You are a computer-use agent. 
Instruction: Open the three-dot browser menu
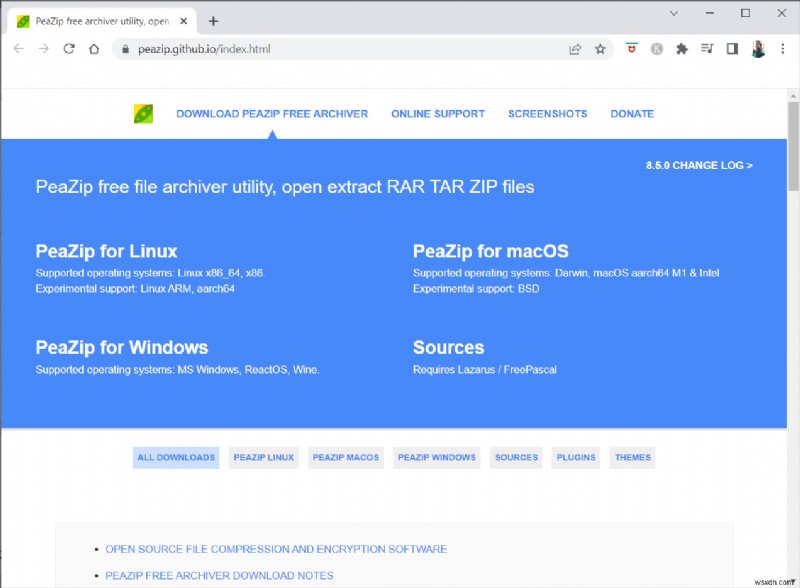coord(783,48)
